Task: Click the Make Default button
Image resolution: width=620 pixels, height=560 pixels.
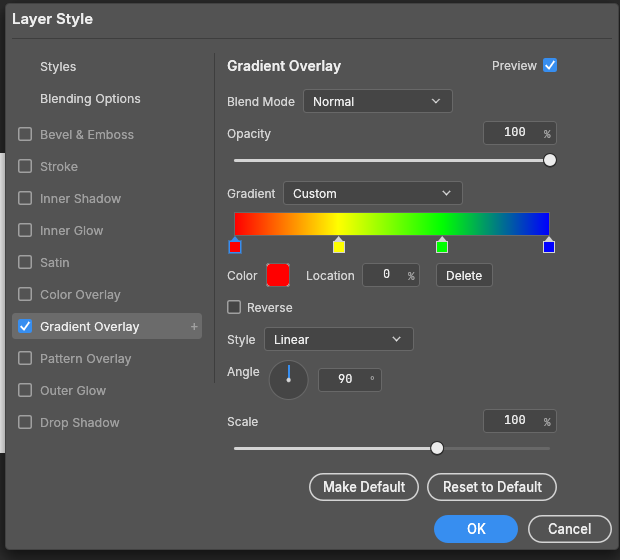Action: tap(364, 487)
